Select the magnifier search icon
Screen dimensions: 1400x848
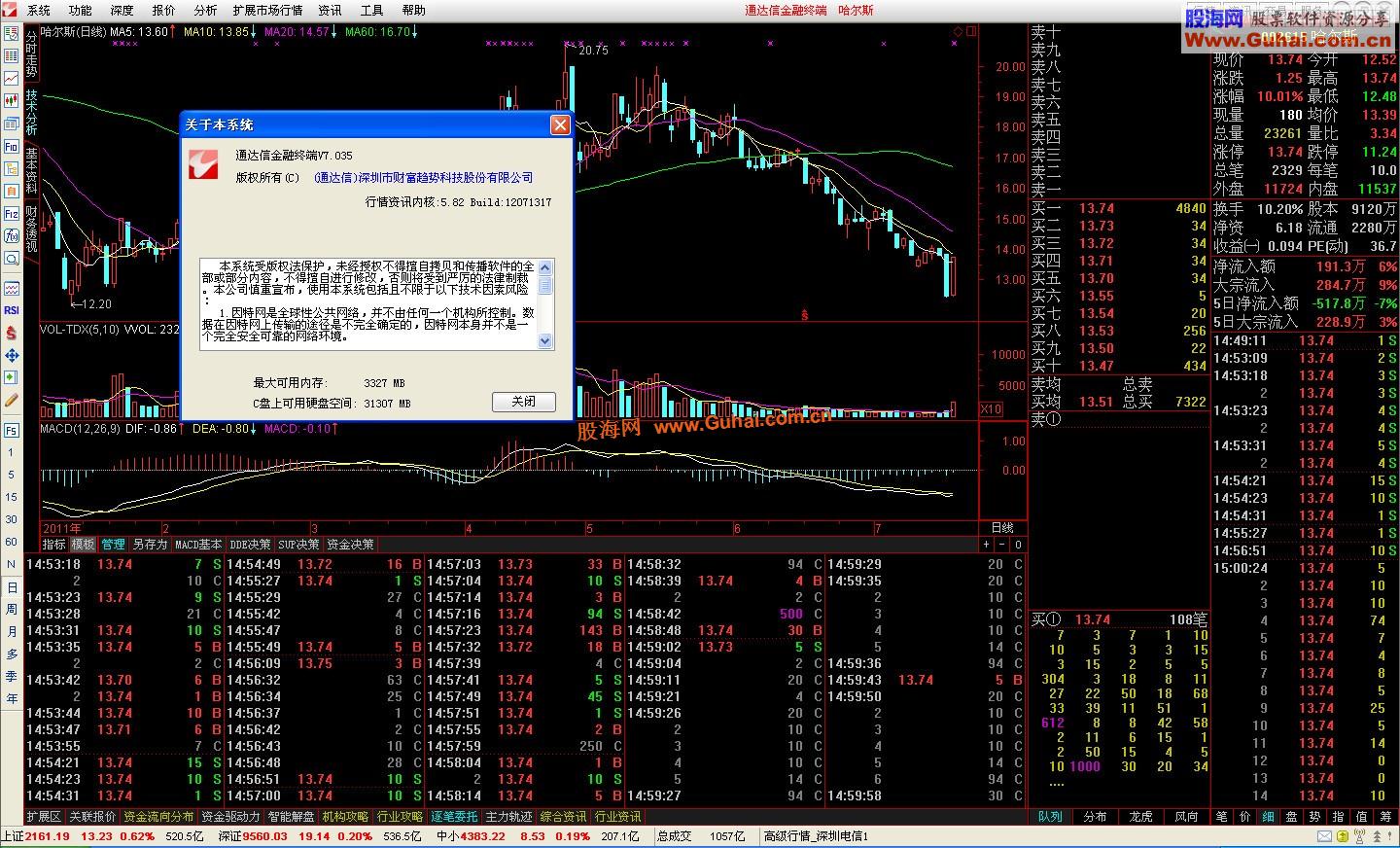click(12, 258)
